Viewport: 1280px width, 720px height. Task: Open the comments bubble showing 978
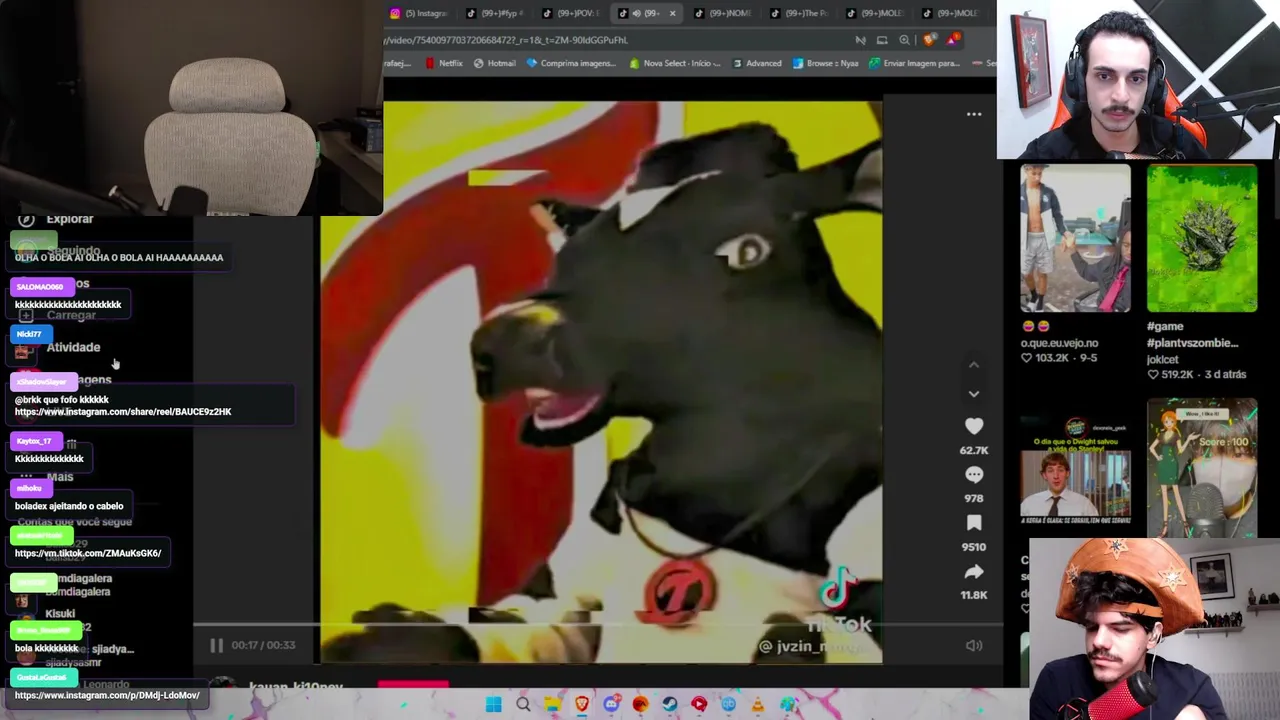point(974,475)
